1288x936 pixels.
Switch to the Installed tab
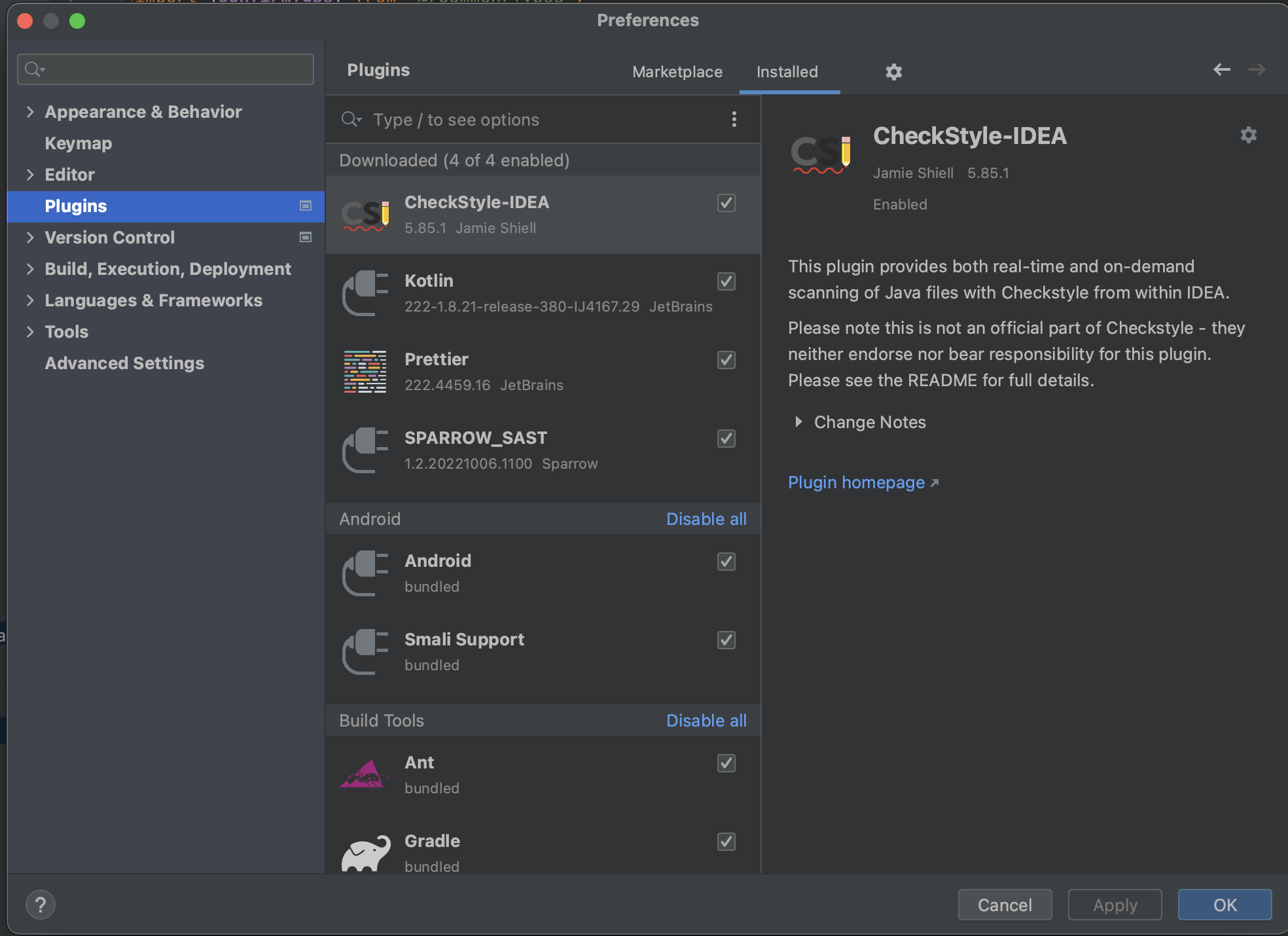point(787,72)
